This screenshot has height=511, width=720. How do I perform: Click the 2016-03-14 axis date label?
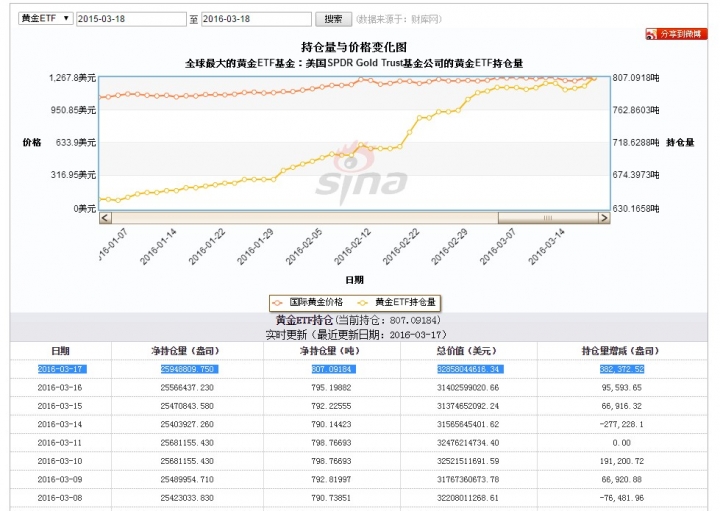click(x=546, y=247)
